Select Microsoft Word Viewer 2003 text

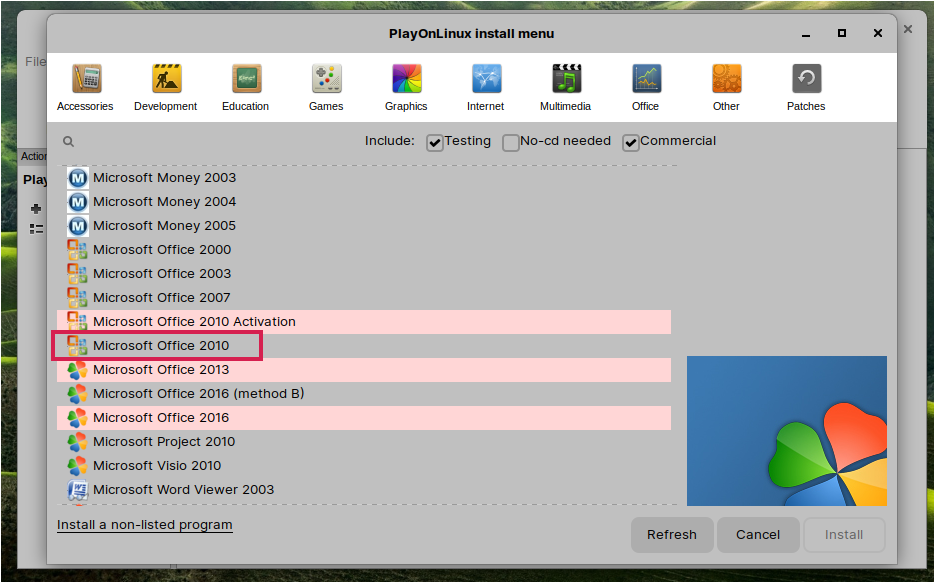183,490
